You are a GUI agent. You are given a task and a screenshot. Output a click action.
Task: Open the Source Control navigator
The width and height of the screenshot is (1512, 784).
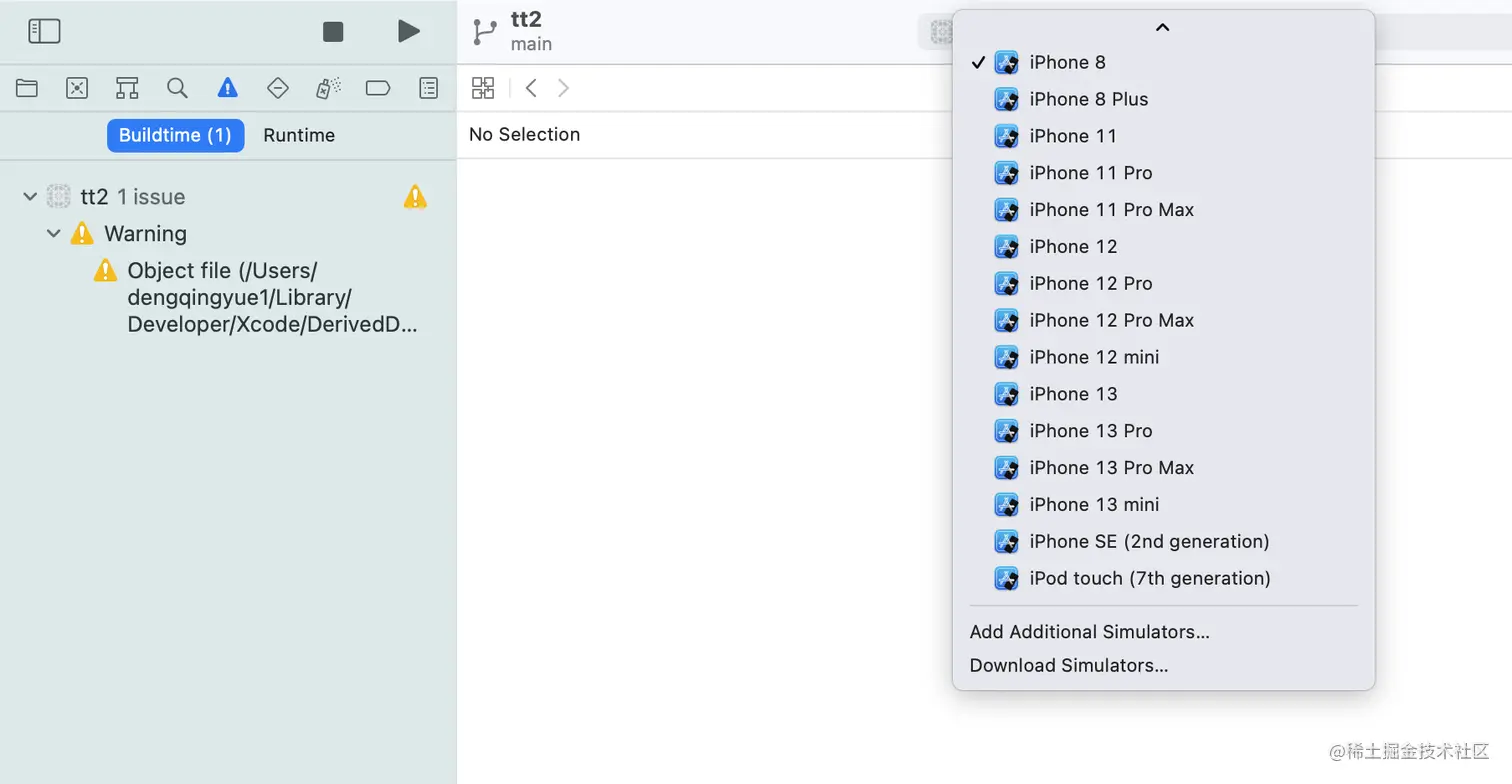click(77, 88)
